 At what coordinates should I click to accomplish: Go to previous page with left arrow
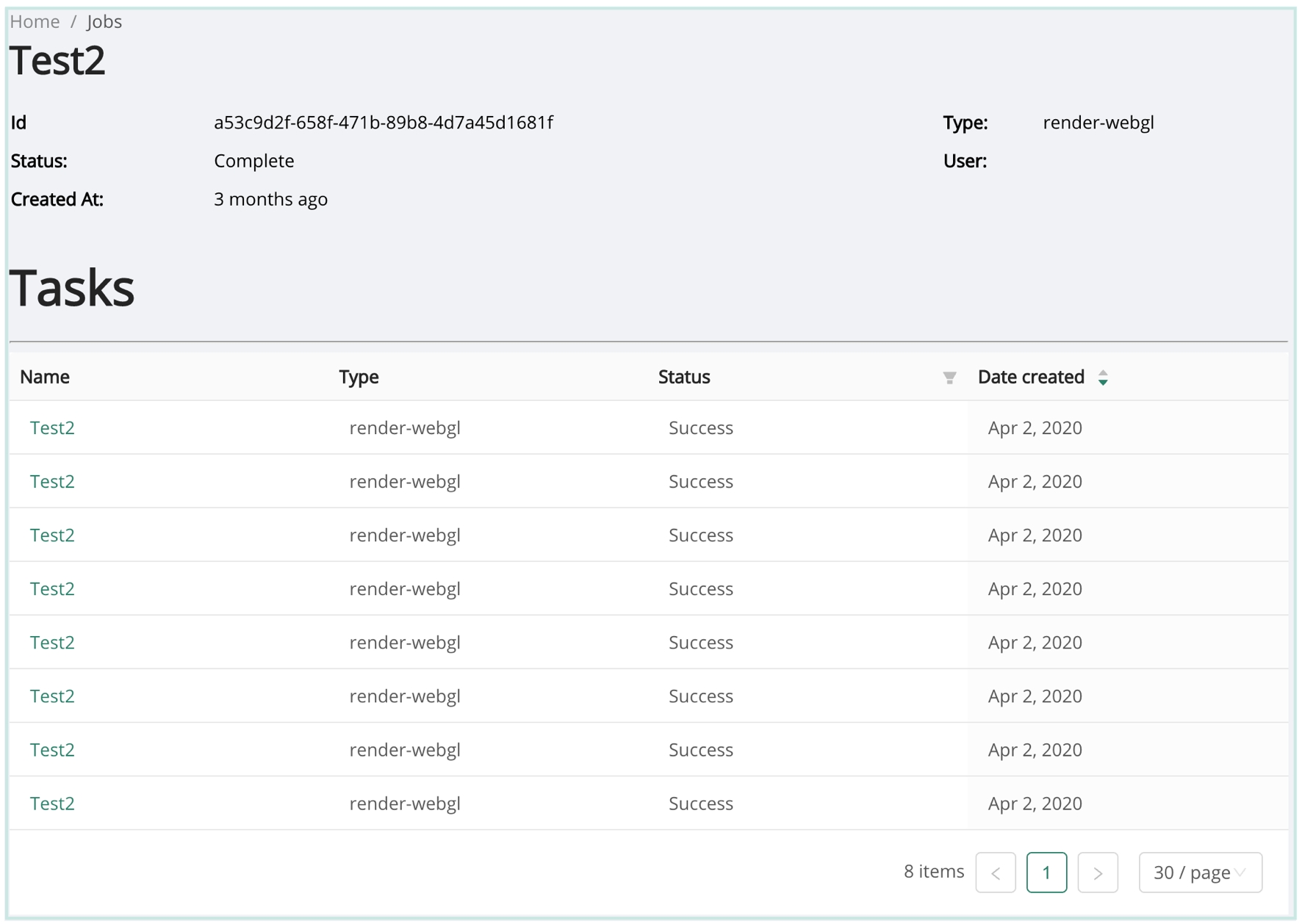click(995, 873)
